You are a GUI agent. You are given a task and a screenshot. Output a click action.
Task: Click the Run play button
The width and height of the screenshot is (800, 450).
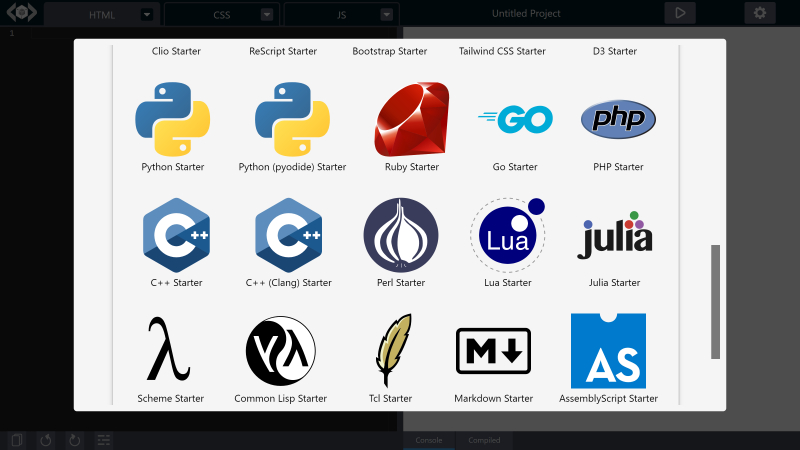coord(680,13)
